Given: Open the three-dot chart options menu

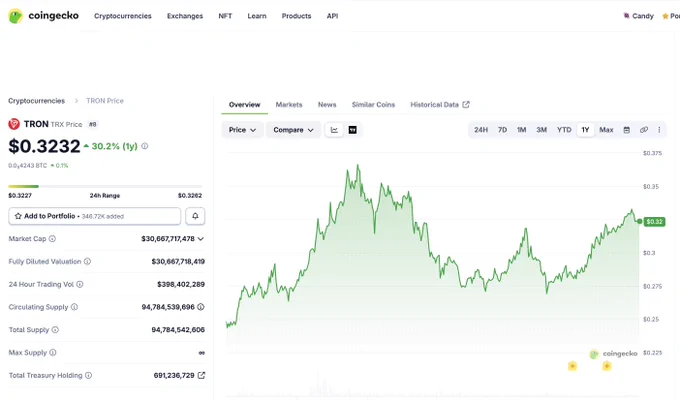Looking at the screenshot, I should point(659,130).
